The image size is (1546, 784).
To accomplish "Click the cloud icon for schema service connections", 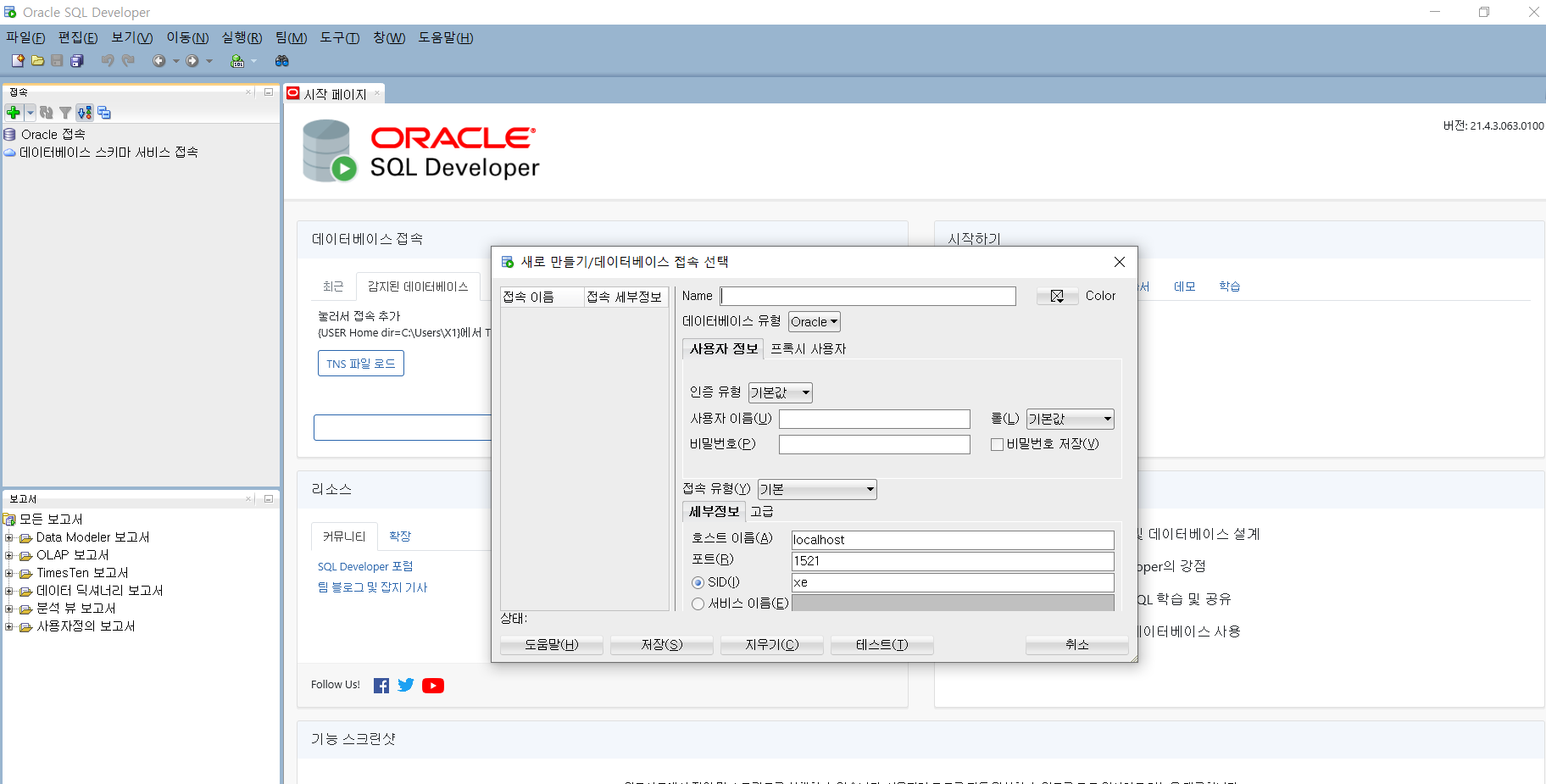I will coord(10,153).
